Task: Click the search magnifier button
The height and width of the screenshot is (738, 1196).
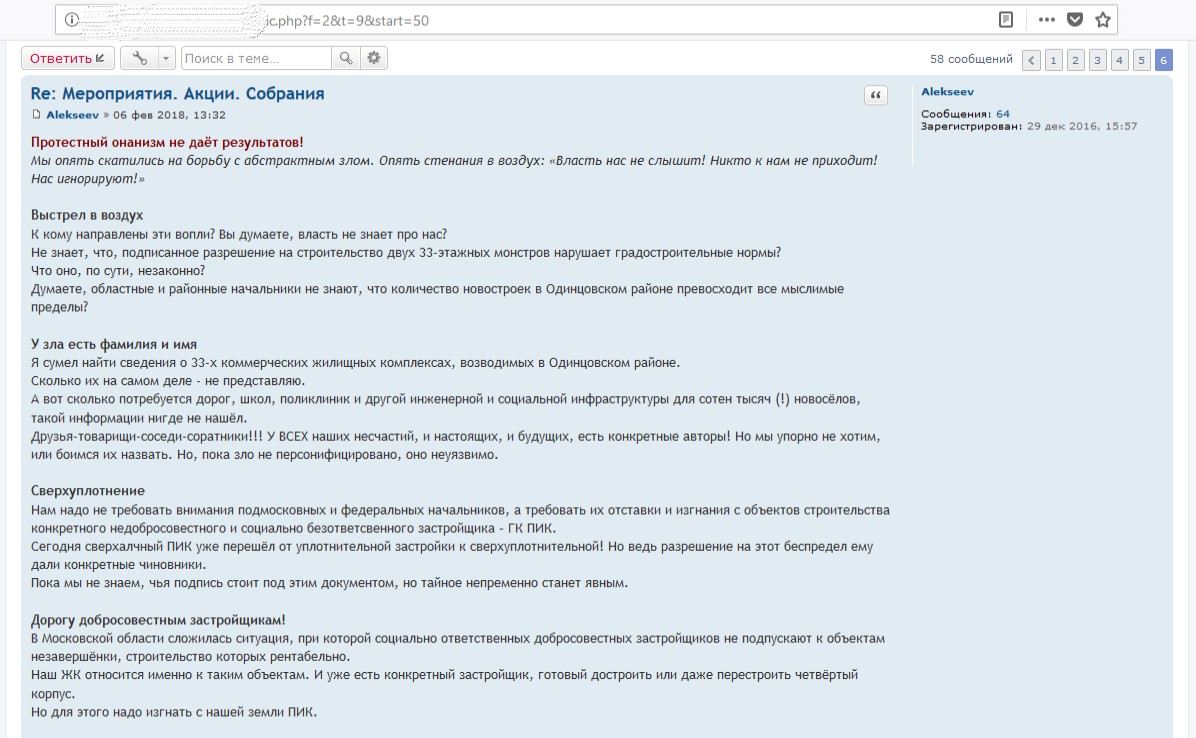Action: click(x=345, y=59)
